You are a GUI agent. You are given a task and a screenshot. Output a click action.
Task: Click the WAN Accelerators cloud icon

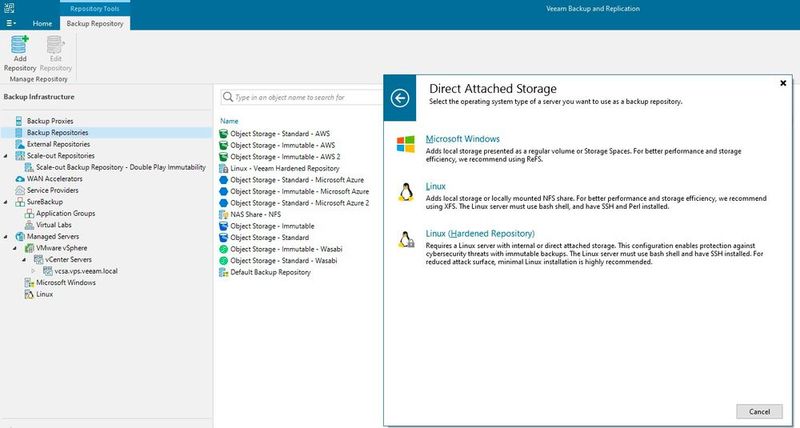click(x=19, y=179)
